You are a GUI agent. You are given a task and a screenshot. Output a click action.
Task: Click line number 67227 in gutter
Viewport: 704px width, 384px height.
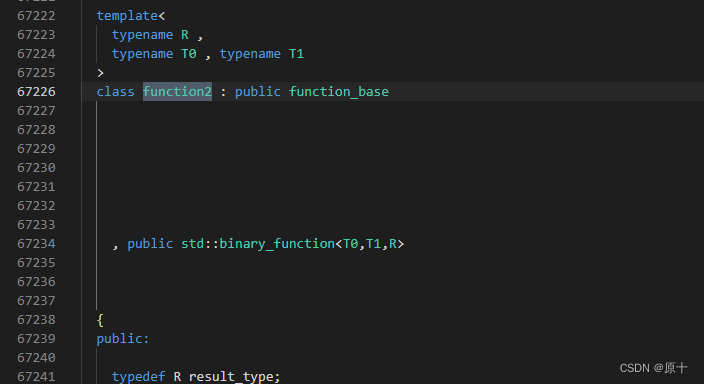[x=36, y=110]
